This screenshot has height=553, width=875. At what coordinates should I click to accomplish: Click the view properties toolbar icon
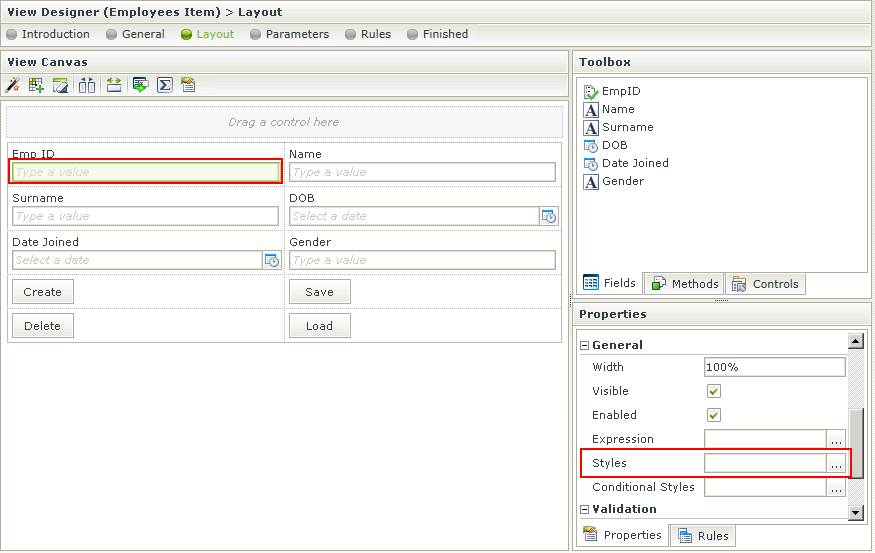(189, 85)
